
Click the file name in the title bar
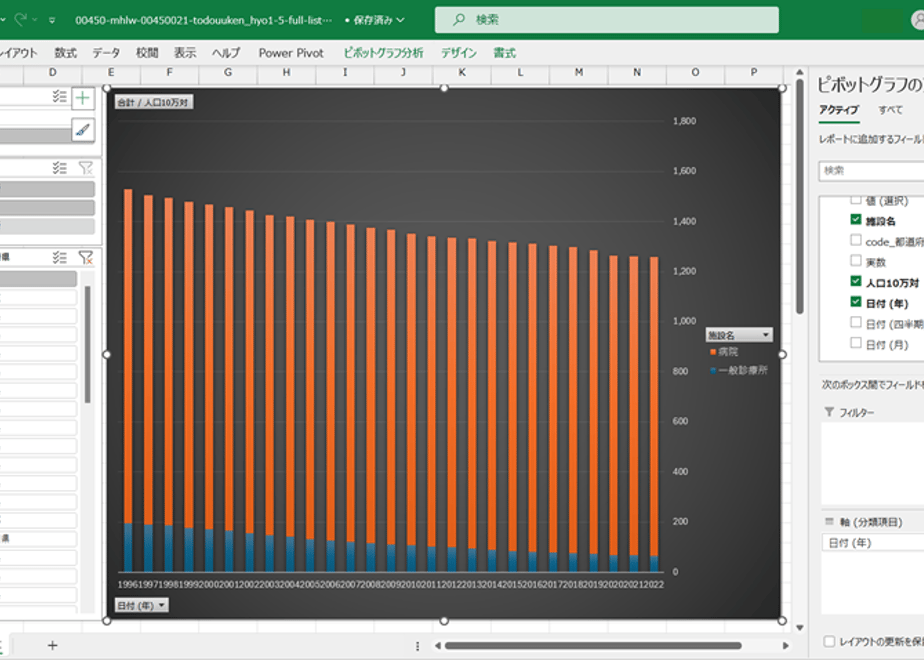point(203,20)
